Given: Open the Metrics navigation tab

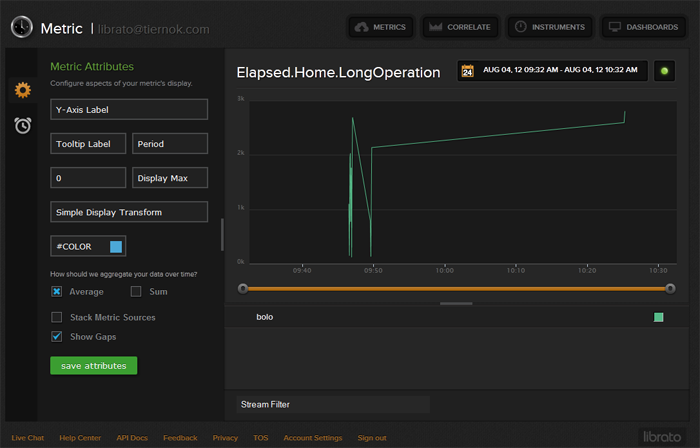Looking at the screenshot, I should [381, 27].
